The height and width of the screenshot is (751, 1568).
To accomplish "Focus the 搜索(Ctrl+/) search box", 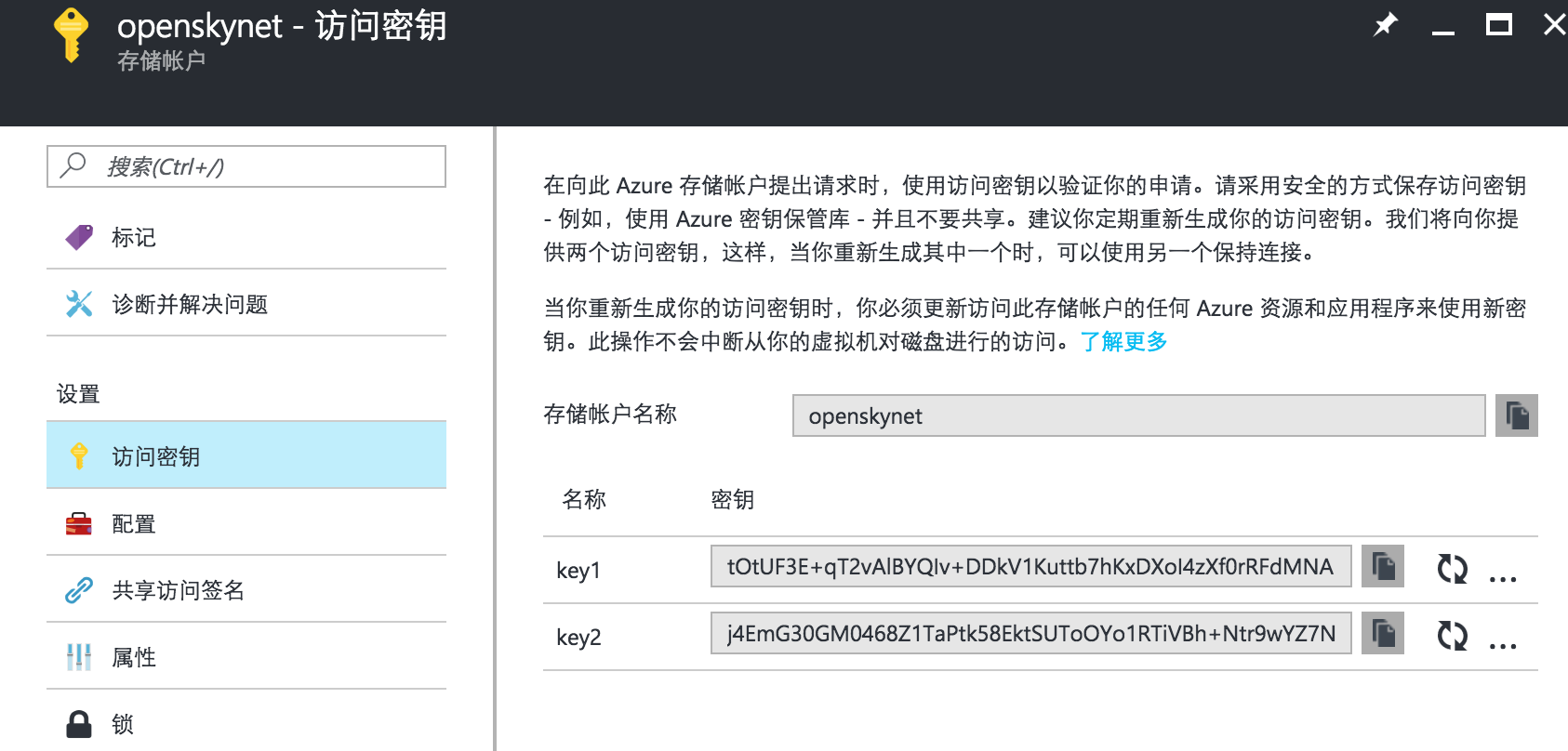I will point(246,166).
